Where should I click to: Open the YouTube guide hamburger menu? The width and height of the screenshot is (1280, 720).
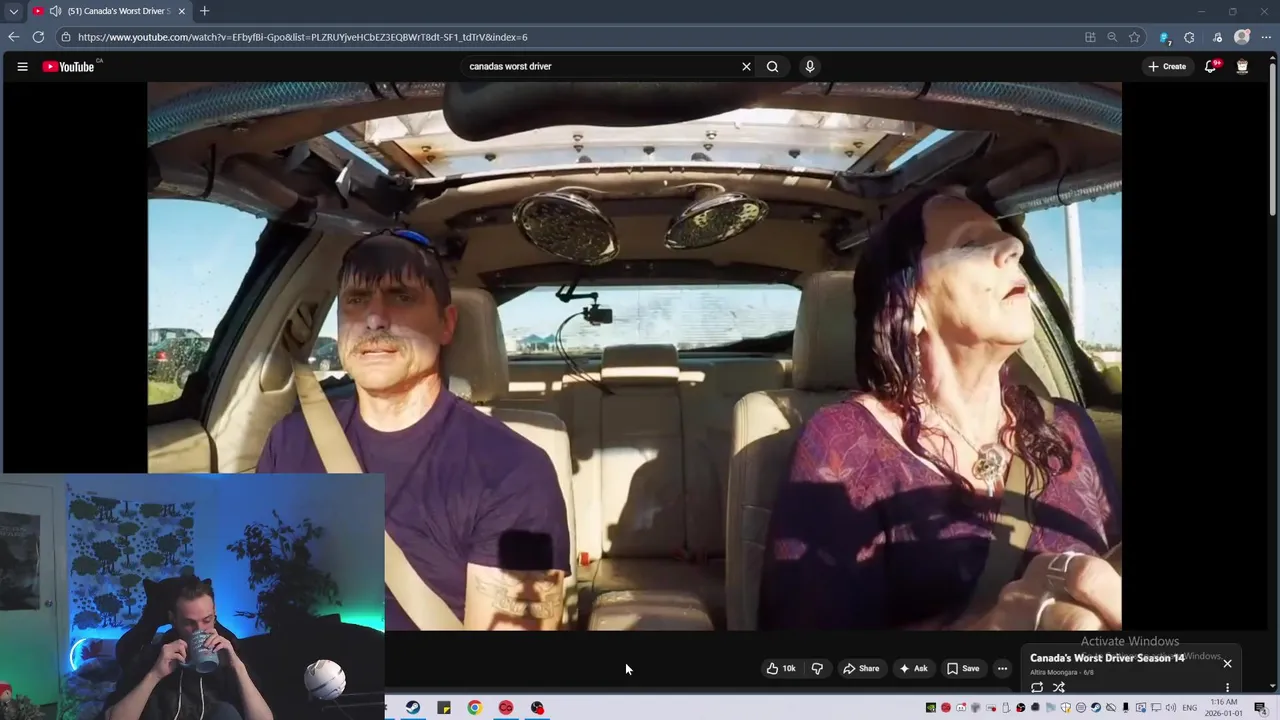[x=22, y=67]
